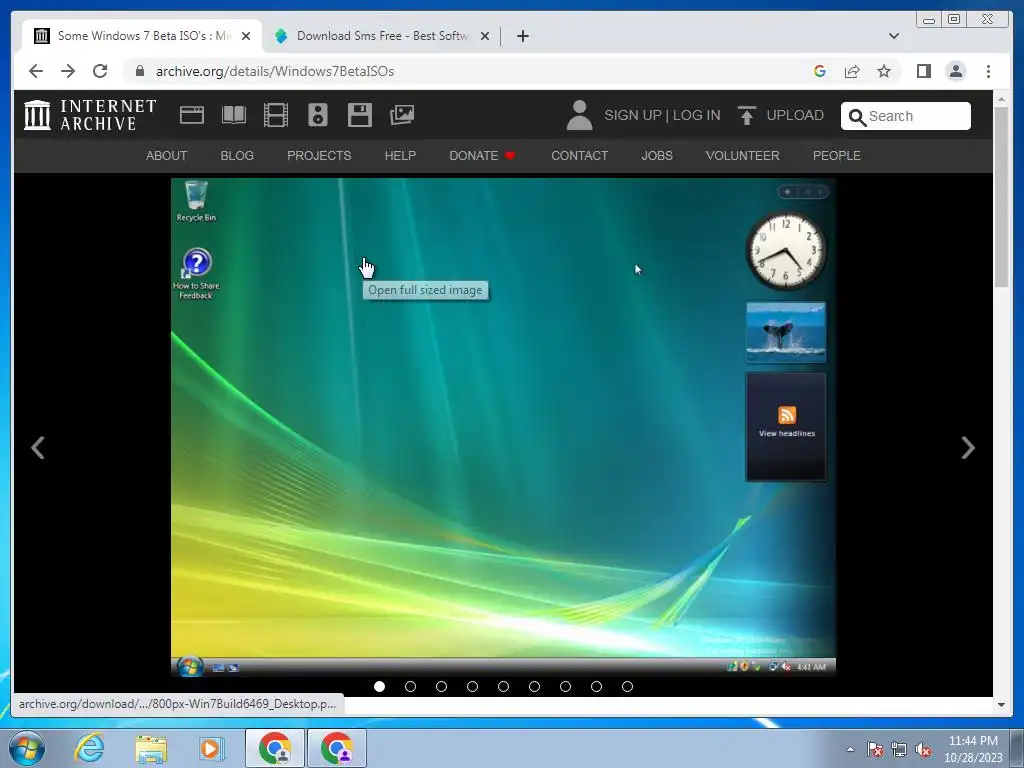Click the Upload arrow icon
Screen dimensions: 1024x768
746,115
